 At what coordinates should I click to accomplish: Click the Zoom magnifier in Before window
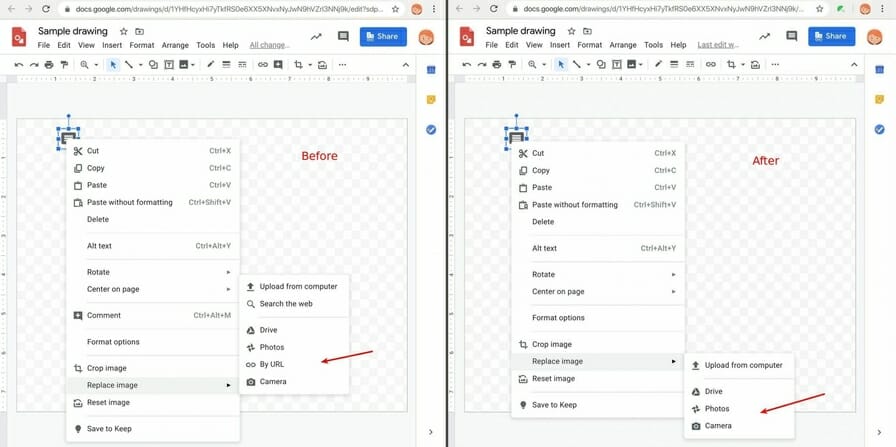pyautogui.click(x=85, y=65)
